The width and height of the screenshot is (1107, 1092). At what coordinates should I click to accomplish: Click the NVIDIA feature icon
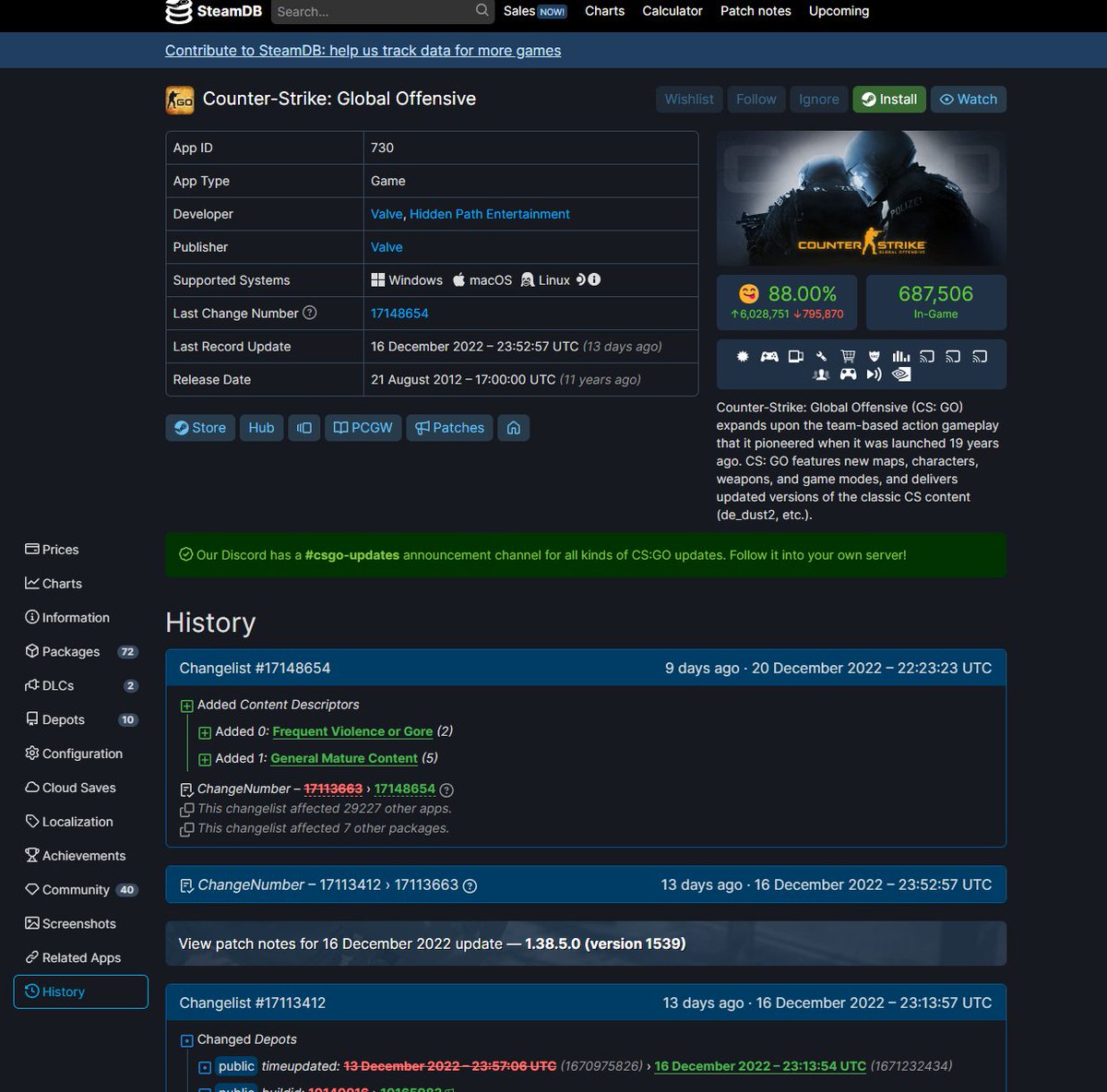pyautogui.click(x=901, y=374)
